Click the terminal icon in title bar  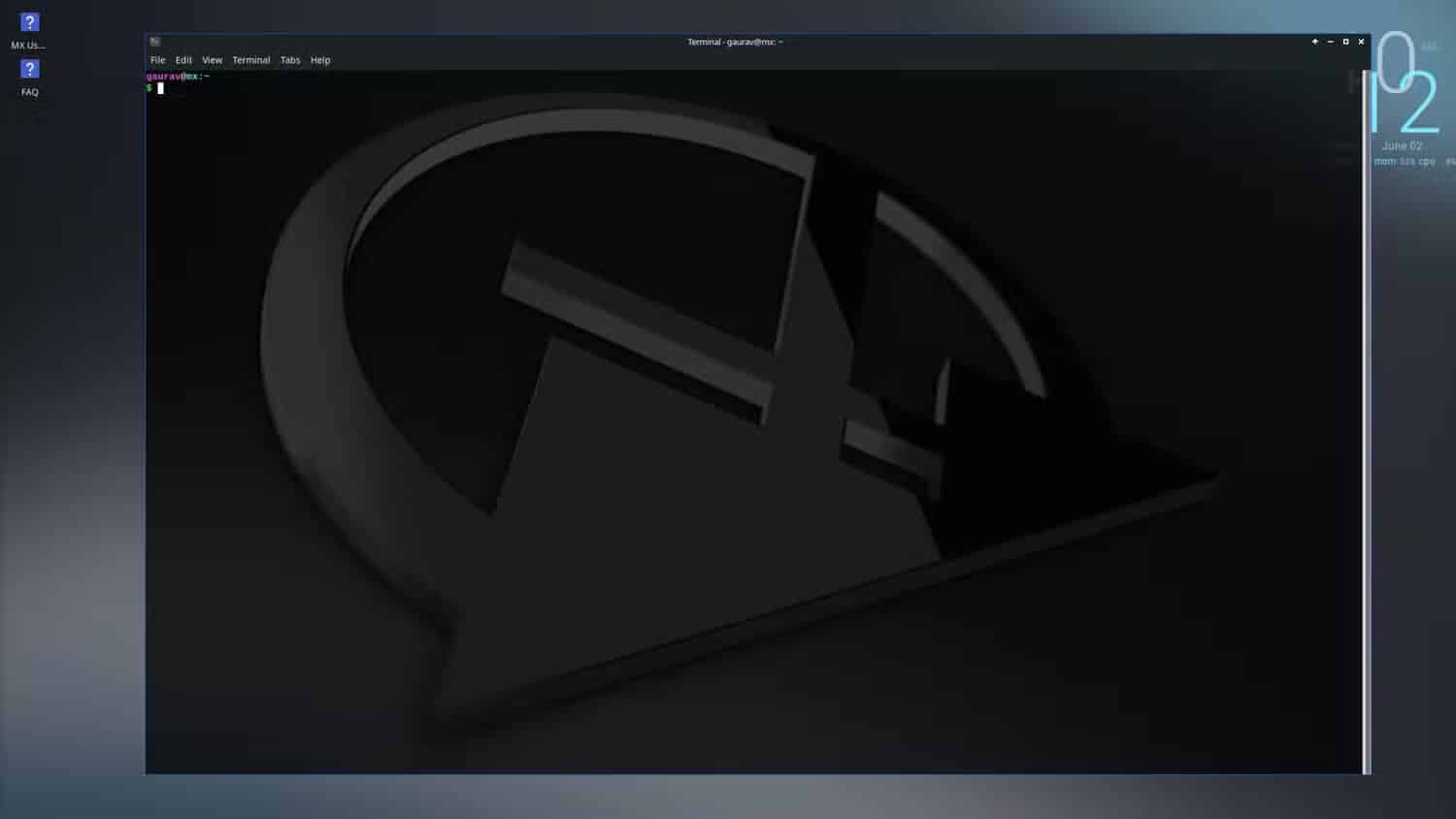[154, 42]
